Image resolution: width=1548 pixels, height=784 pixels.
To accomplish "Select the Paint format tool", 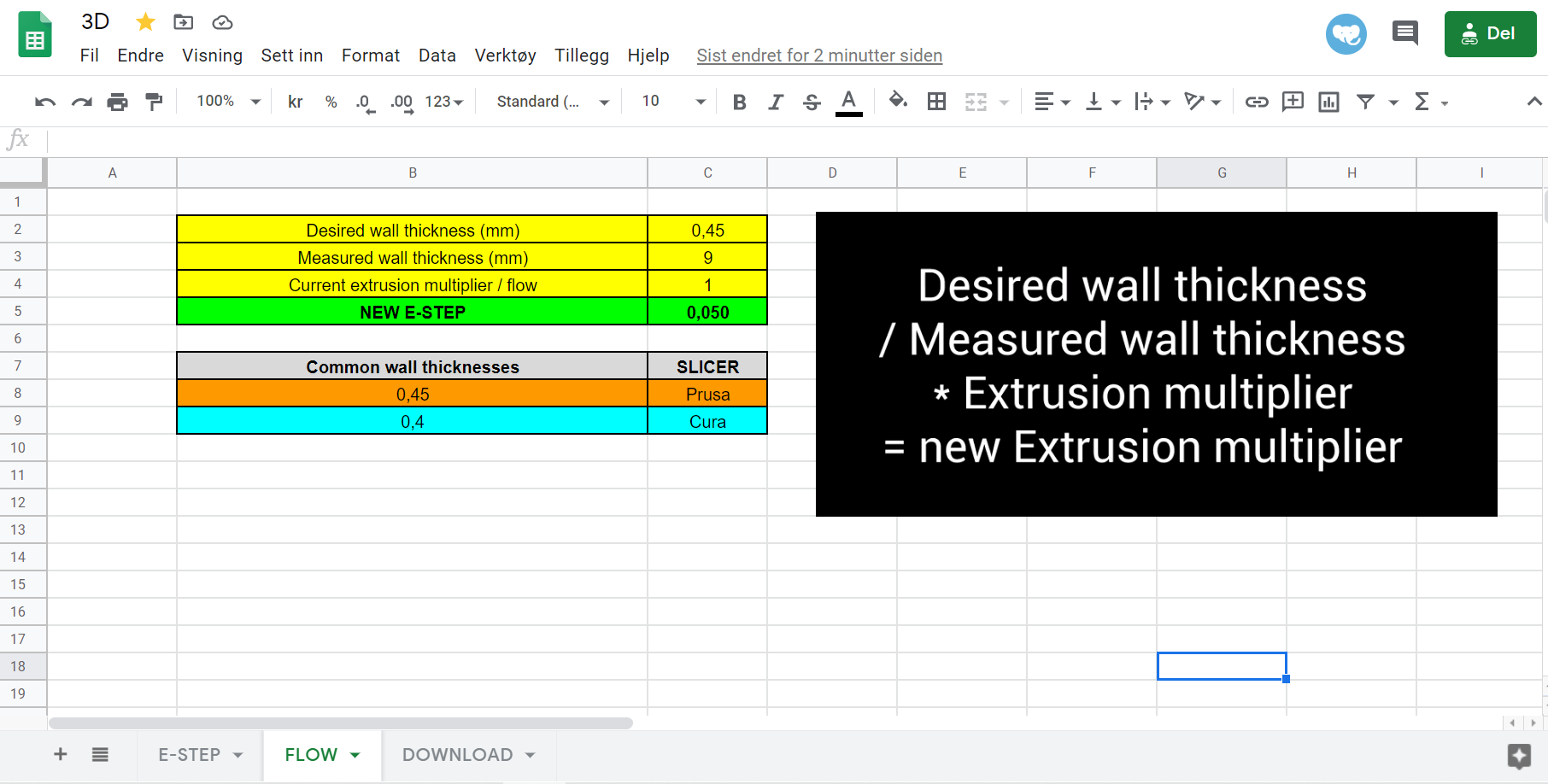I will (154, 102).
